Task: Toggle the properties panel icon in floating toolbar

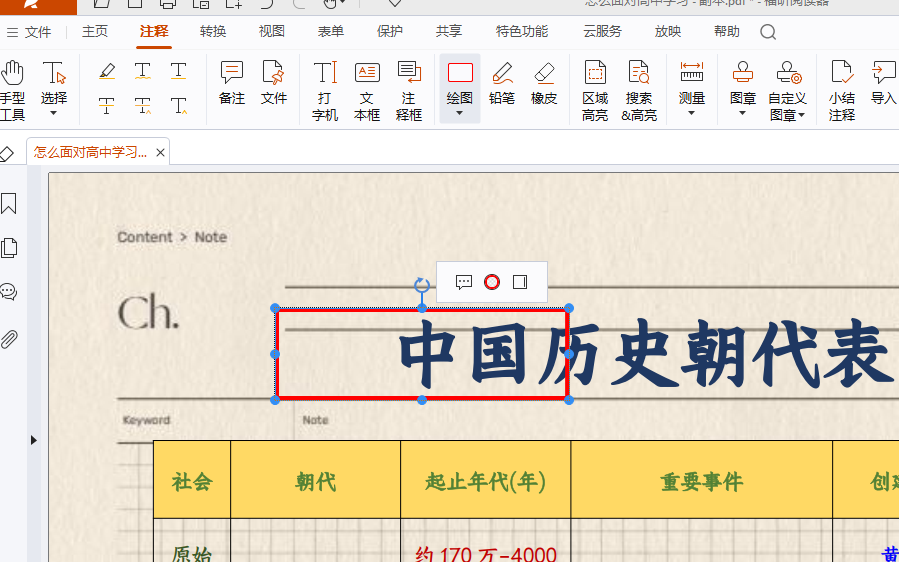Action: click(x=520, y=282)
